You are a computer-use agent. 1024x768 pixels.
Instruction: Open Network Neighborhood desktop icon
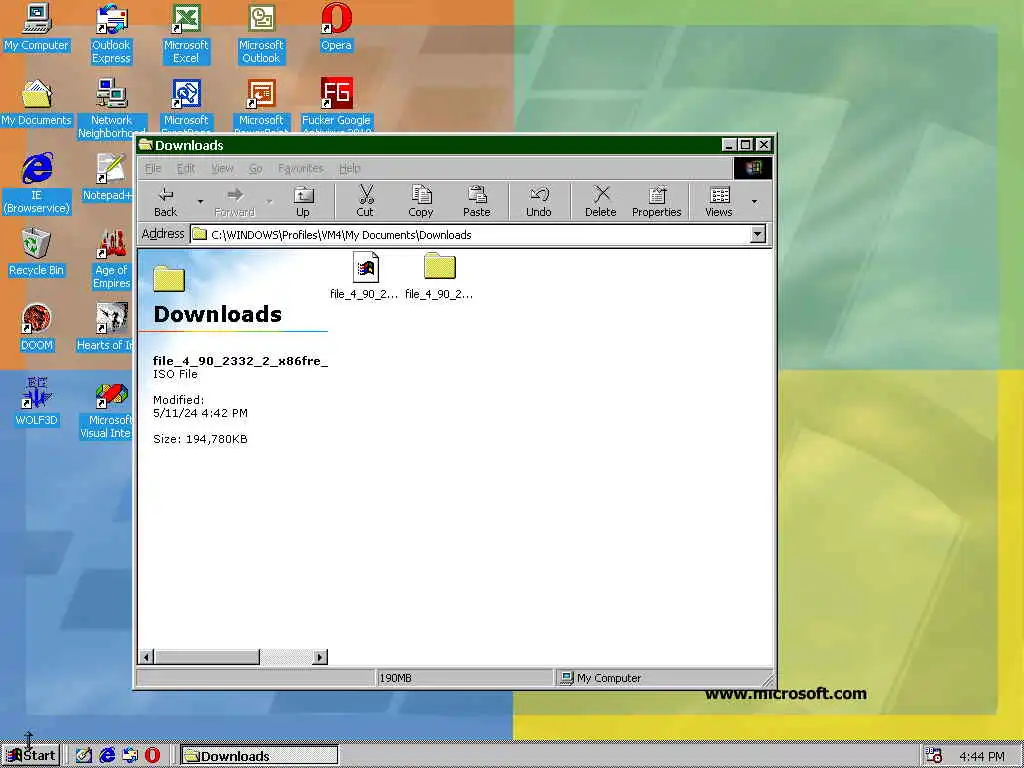coord(111,108)
